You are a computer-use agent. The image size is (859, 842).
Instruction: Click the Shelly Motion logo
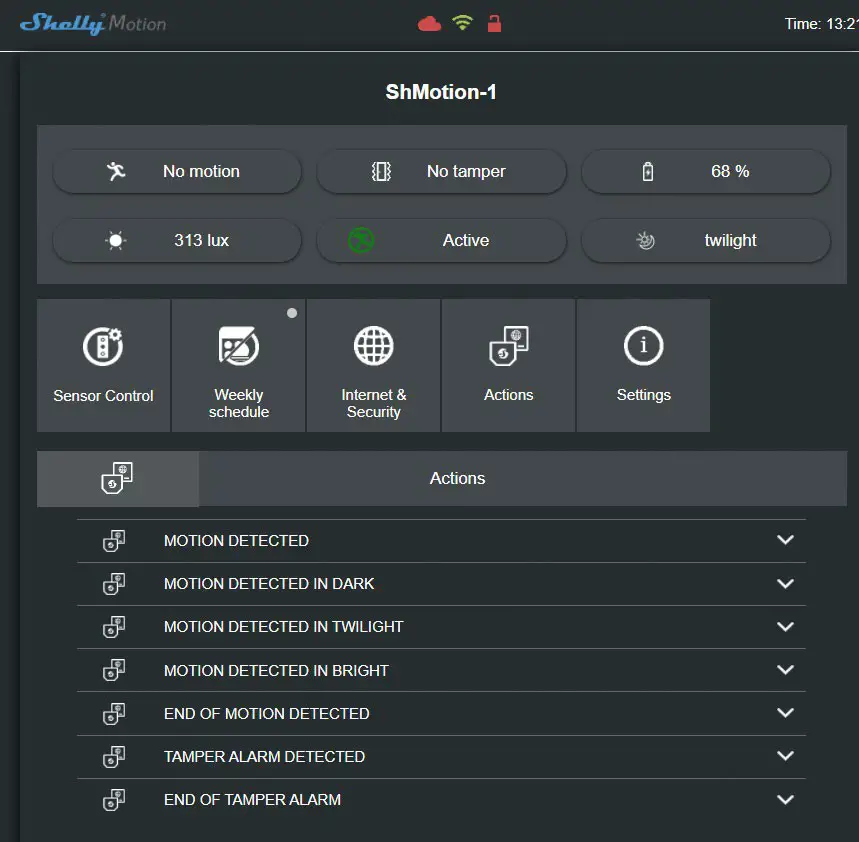tap(90, 23)
